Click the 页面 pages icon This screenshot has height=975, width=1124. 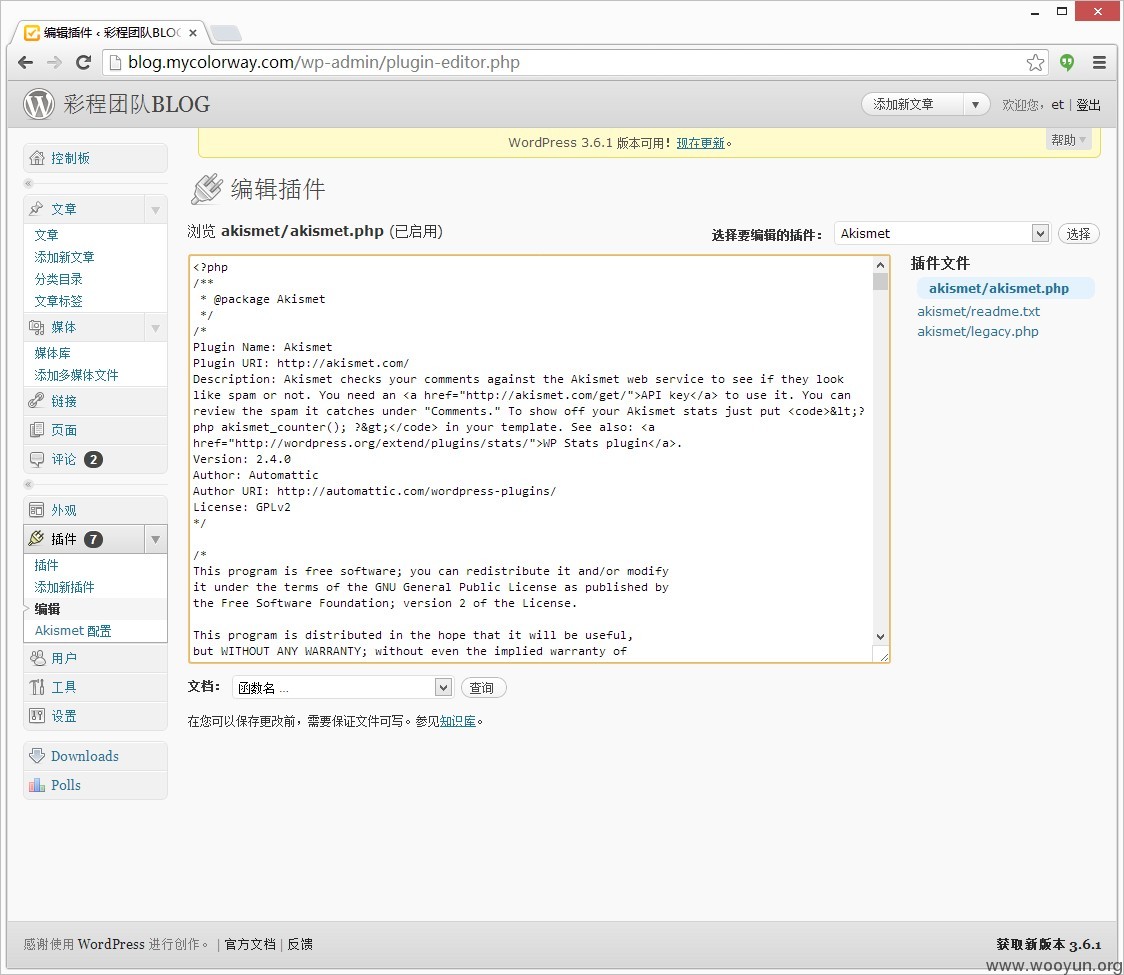[36, 429]
